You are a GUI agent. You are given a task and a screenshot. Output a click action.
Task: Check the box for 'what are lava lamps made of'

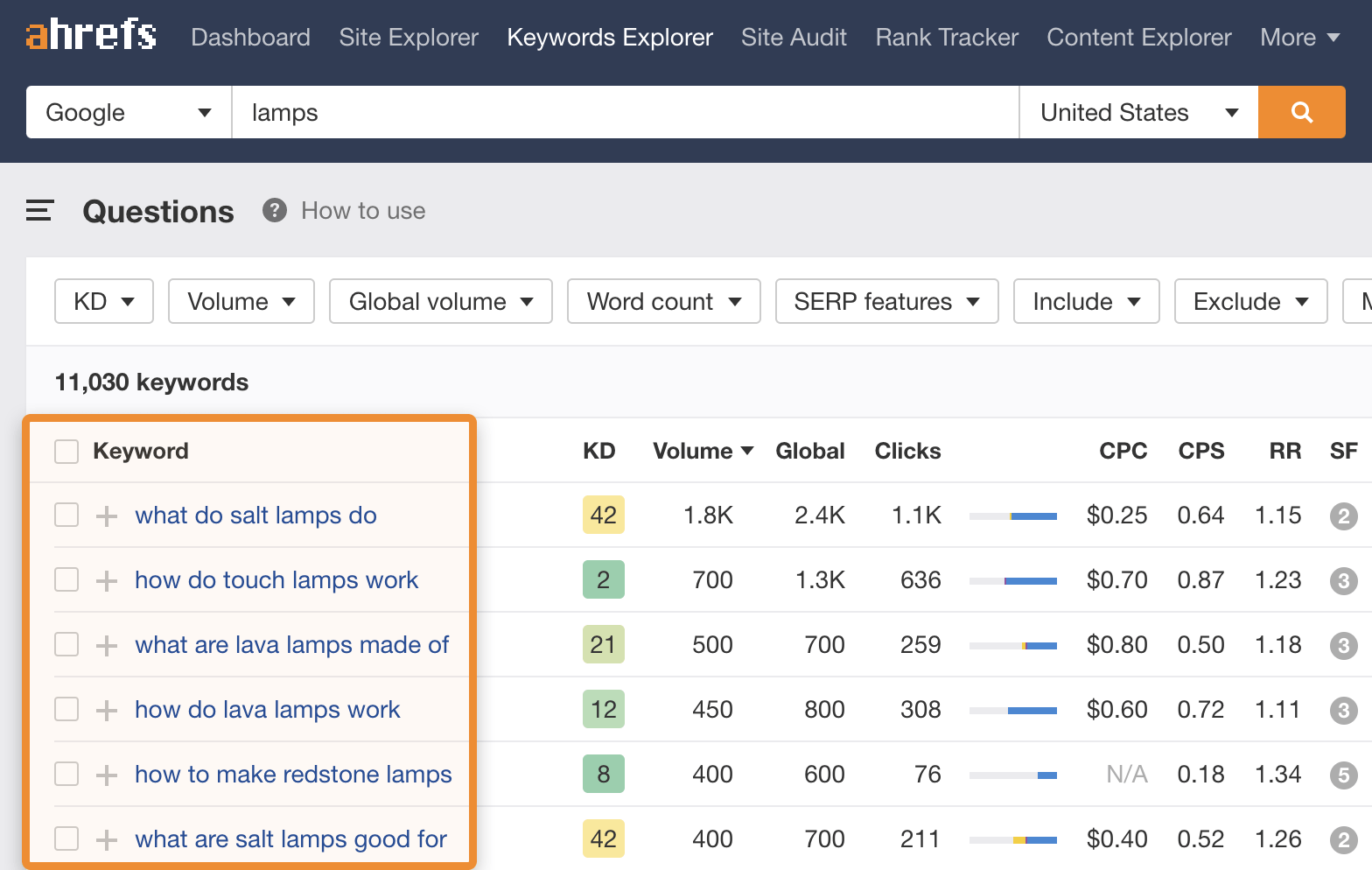pos(66,645)
